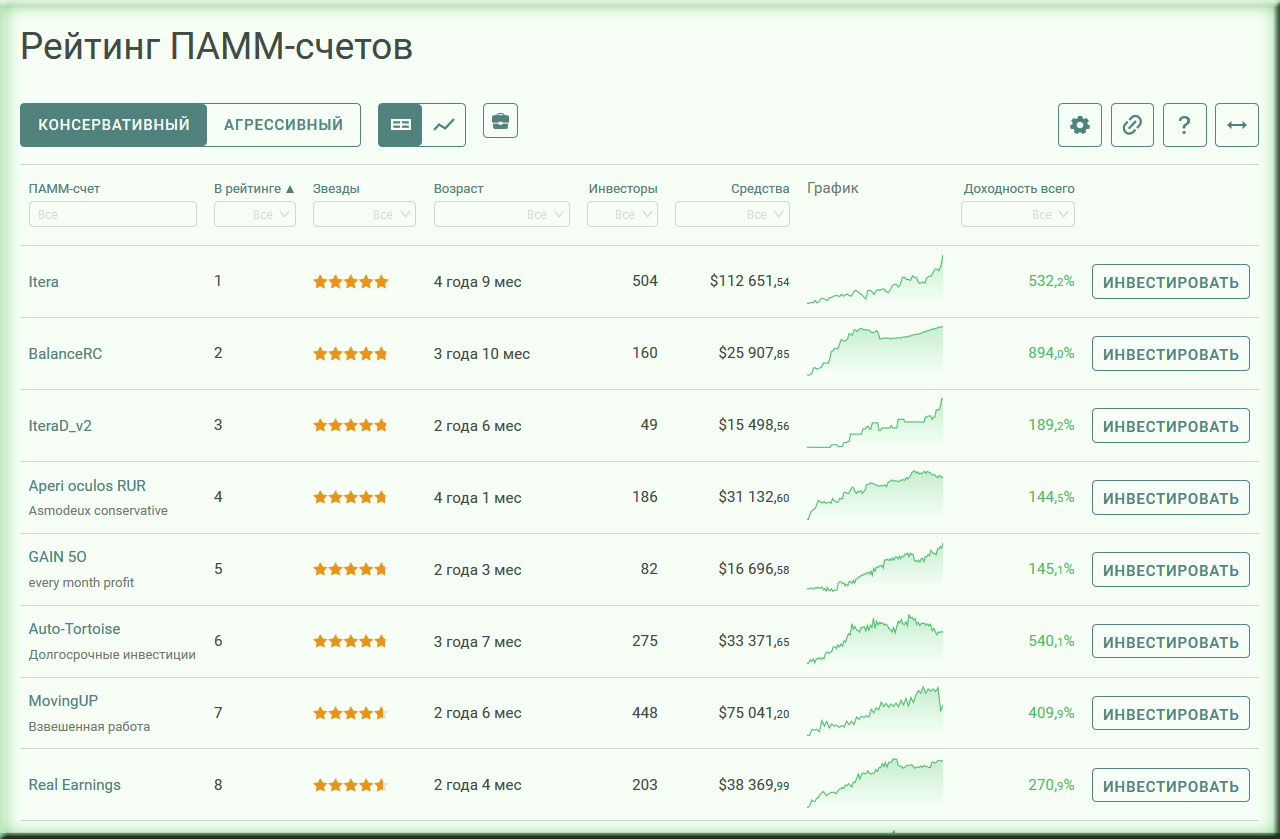
Task: Click Инвестировать button for Itera
Action: tap(1170, 282)
